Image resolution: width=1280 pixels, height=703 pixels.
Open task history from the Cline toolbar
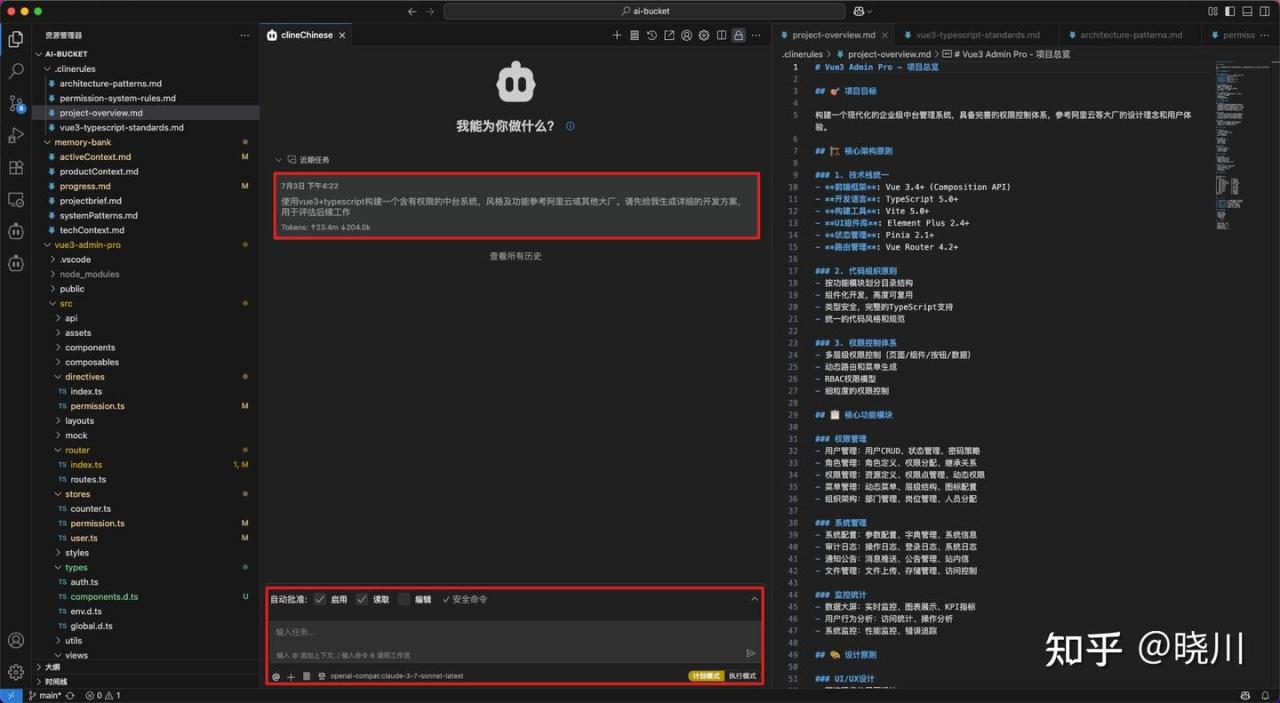(652, 35)
